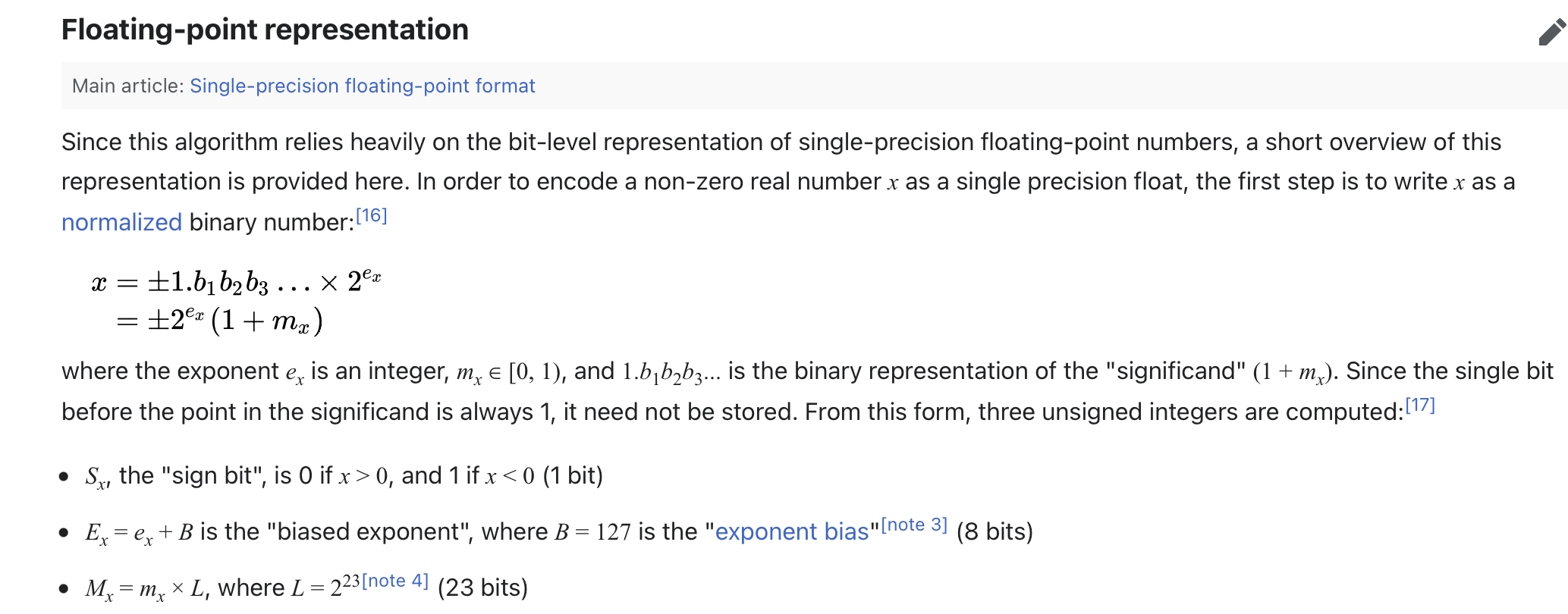The image size is (1568, 614).
Task: Click the pencil edit section icon
Action: [x=1552, y=32]
